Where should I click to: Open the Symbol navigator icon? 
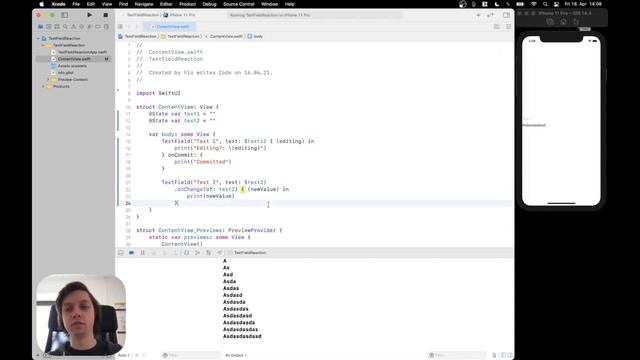[57, 27]
